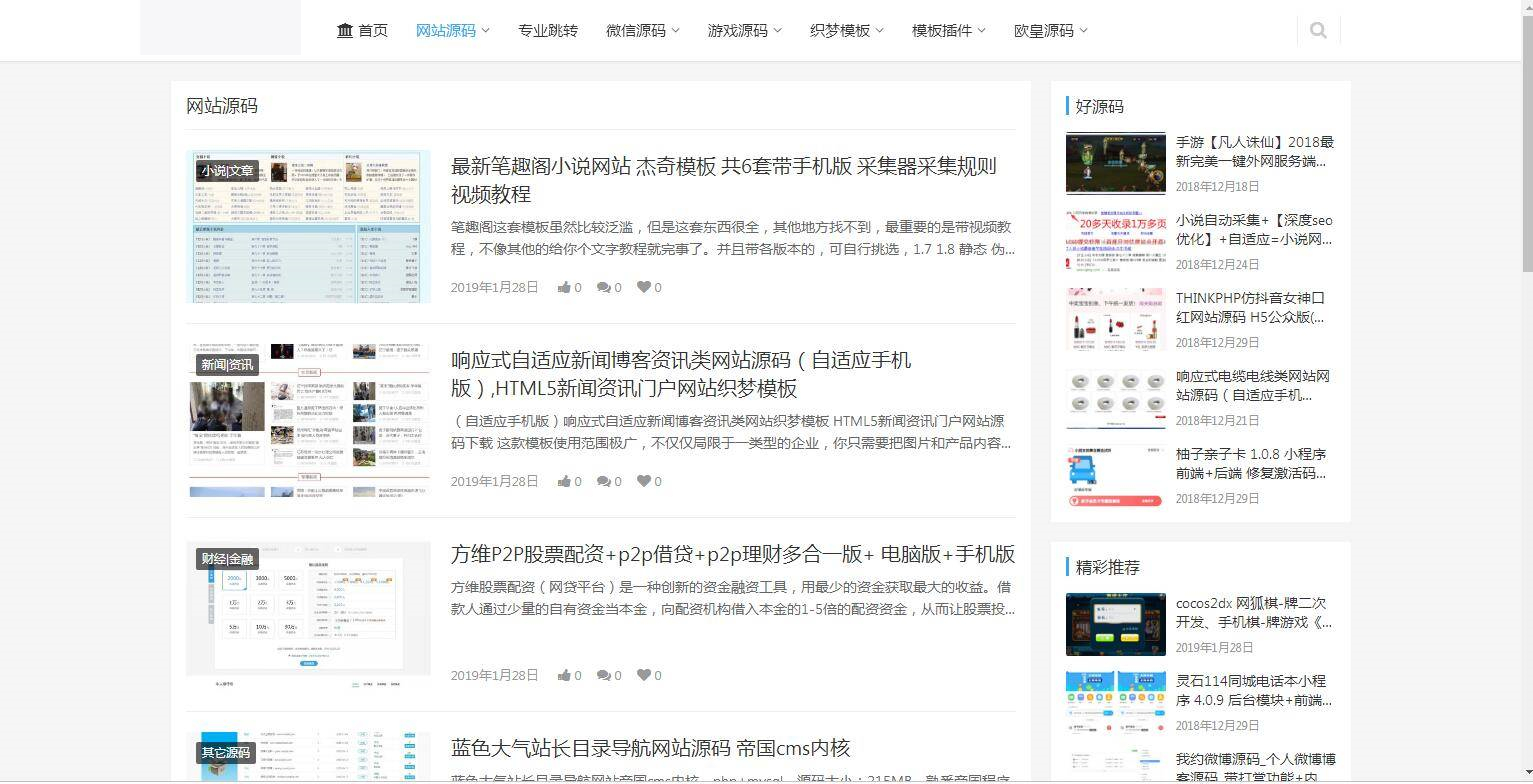This screenshot has width=1533, height=784.
Task: Toggle the heart favorite on 笔趣阁 article
Action: [x=642, y=287]
